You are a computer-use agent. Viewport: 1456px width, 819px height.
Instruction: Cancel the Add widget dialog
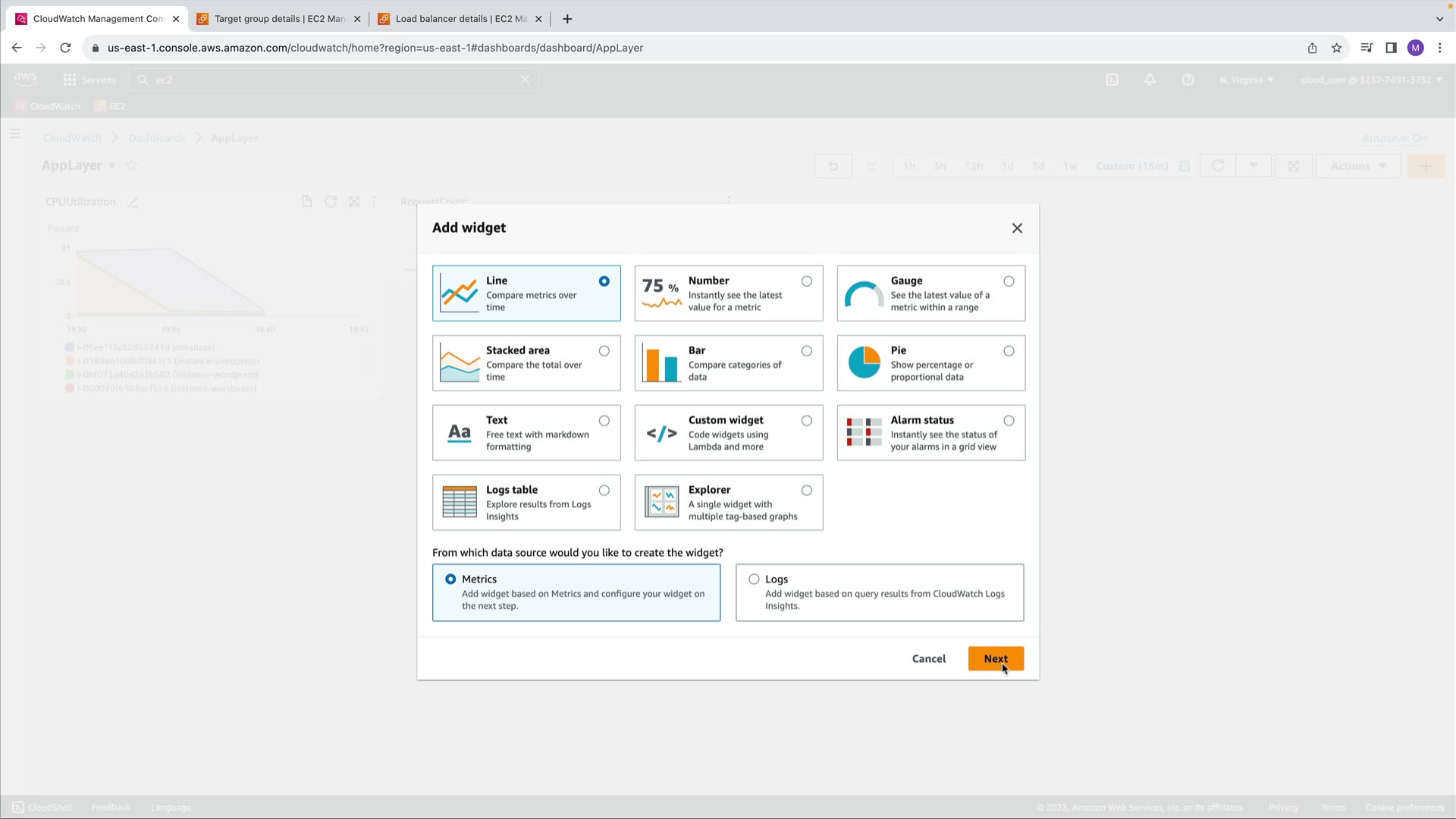(x=929, y=659)
